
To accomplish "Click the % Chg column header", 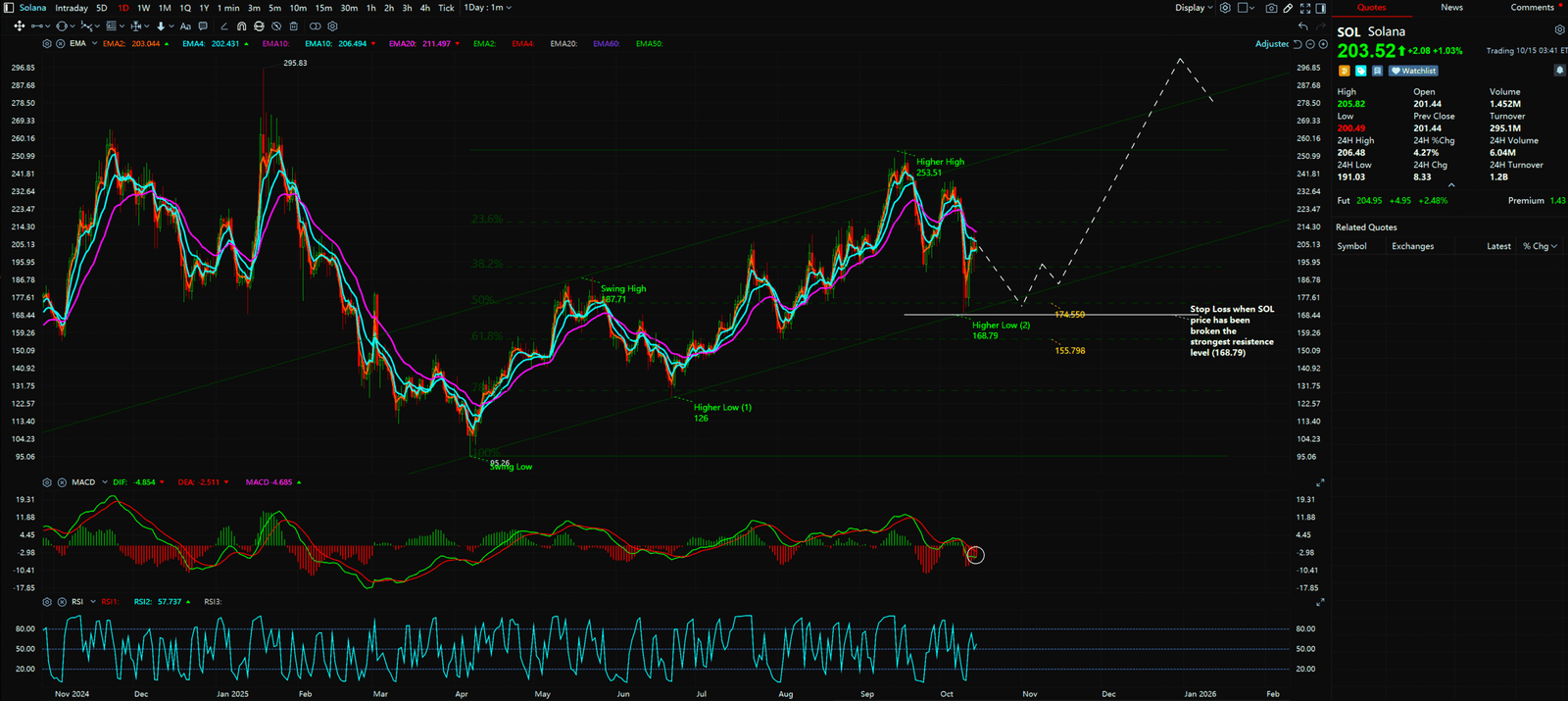I will [1539, 246].
